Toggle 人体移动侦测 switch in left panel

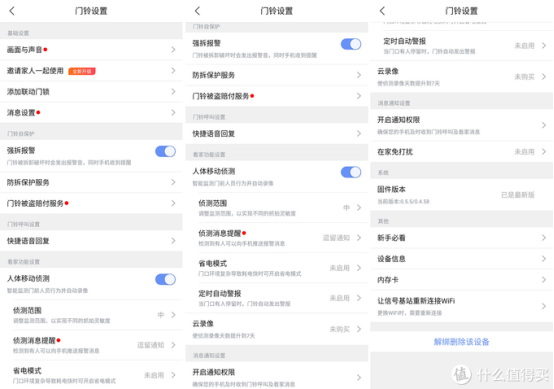click(165, 279)
